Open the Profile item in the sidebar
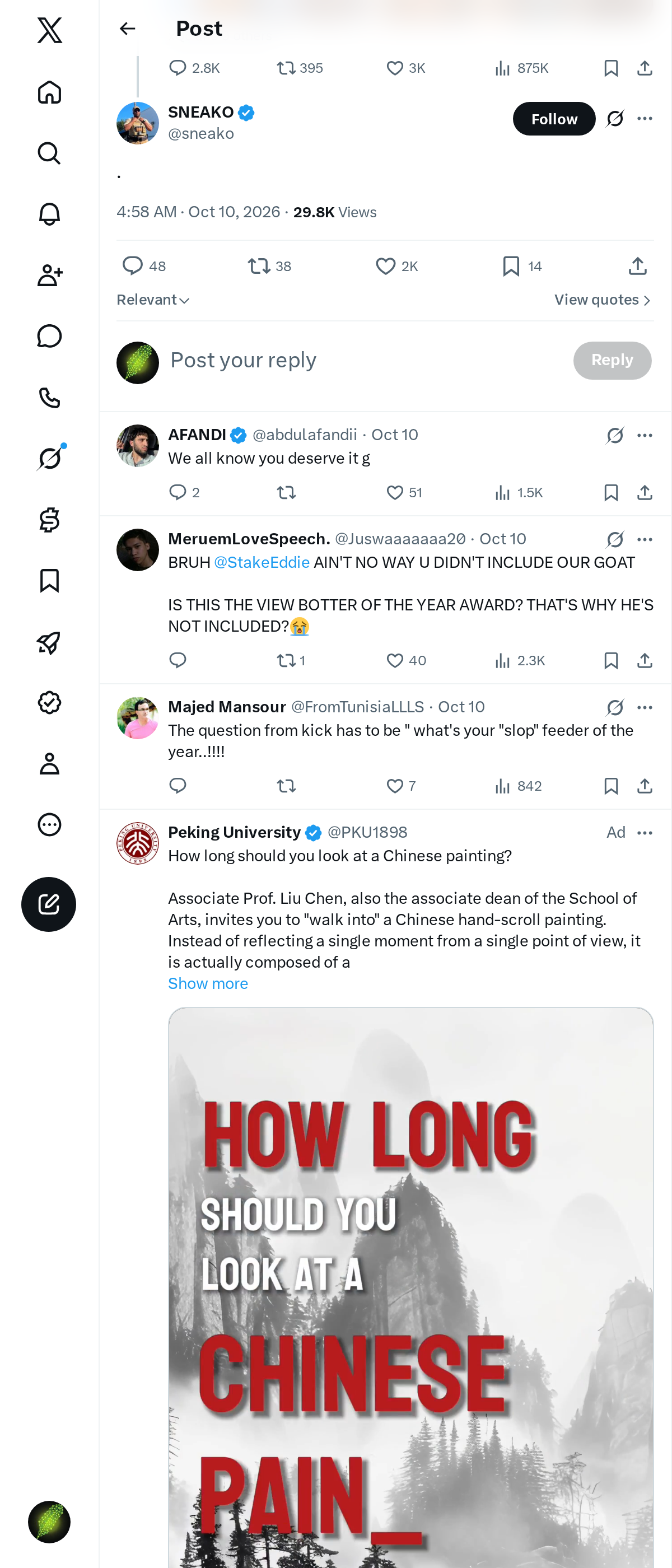Image resolution: width=672 pixels, height=1568 pixels. point(49,763)
